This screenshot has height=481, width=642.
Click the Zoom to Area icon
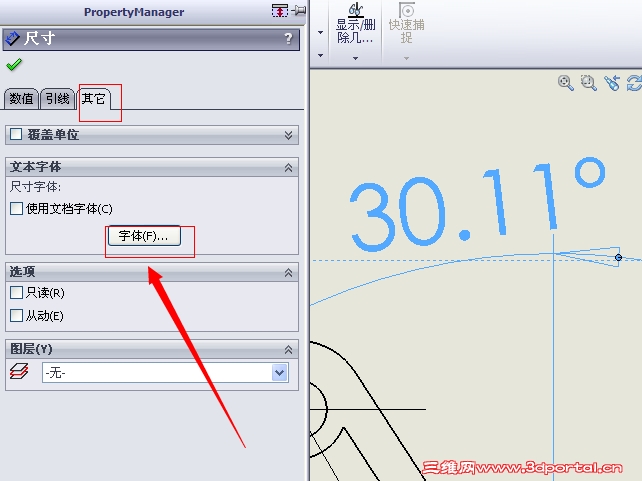(x=588, y=83)
